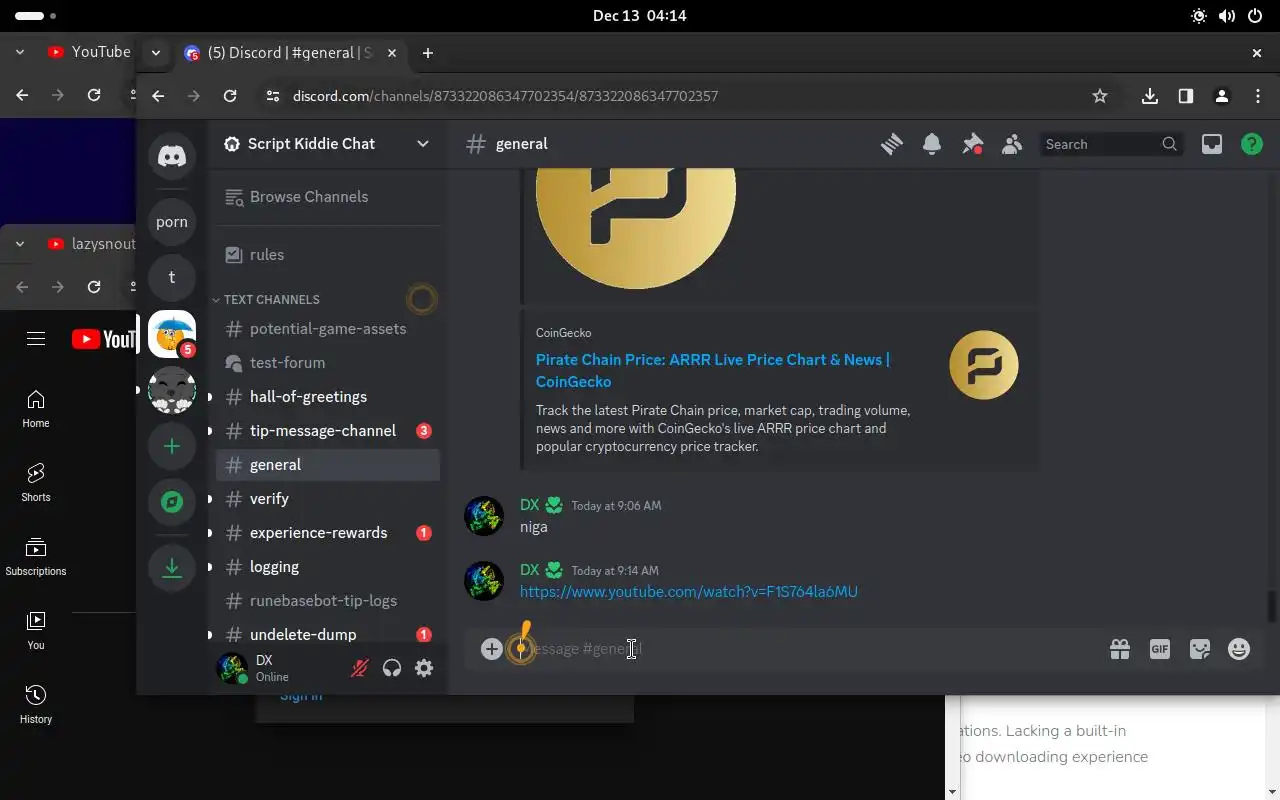Select the Discord #general browser tab
This screenshot has height=800, width=1280.
tap(290, 53)
